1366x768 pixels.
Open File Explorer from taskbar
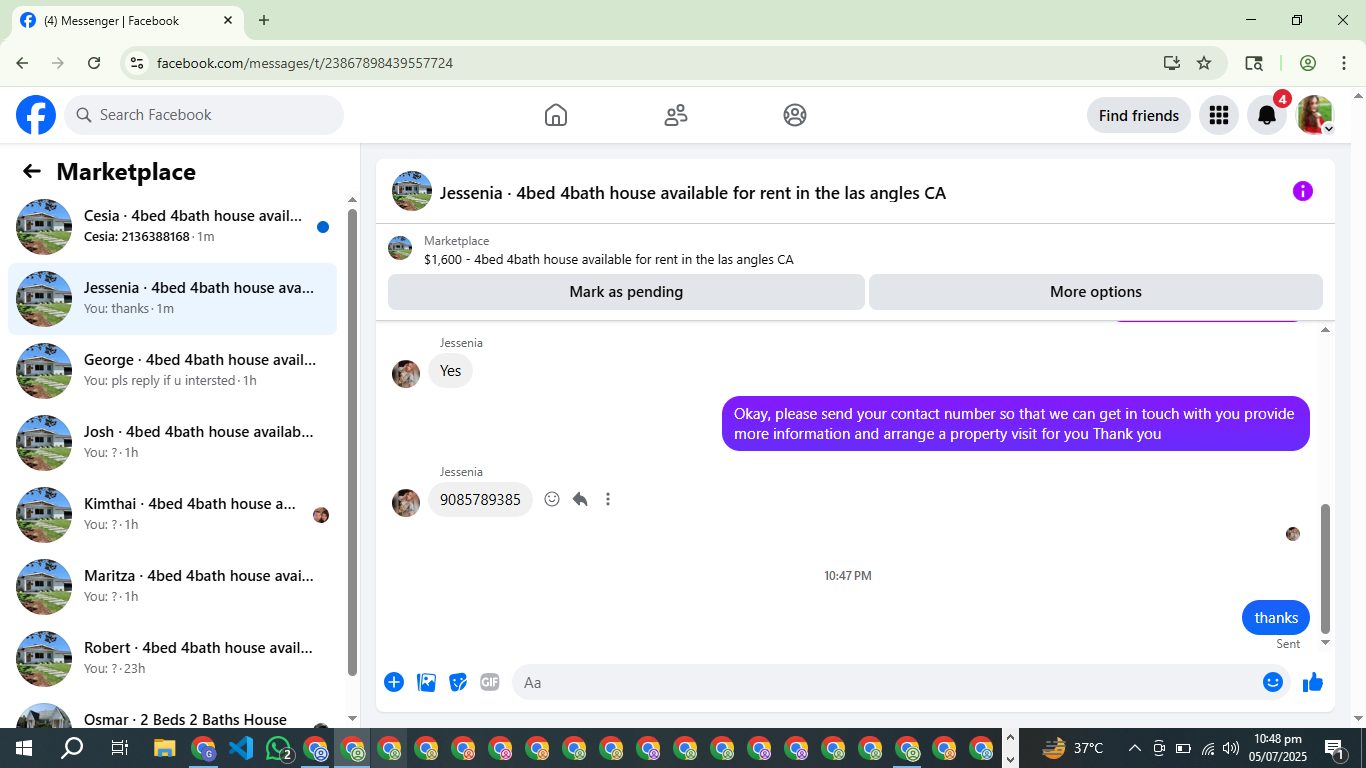pyautogui.click(x=164, y=748)
